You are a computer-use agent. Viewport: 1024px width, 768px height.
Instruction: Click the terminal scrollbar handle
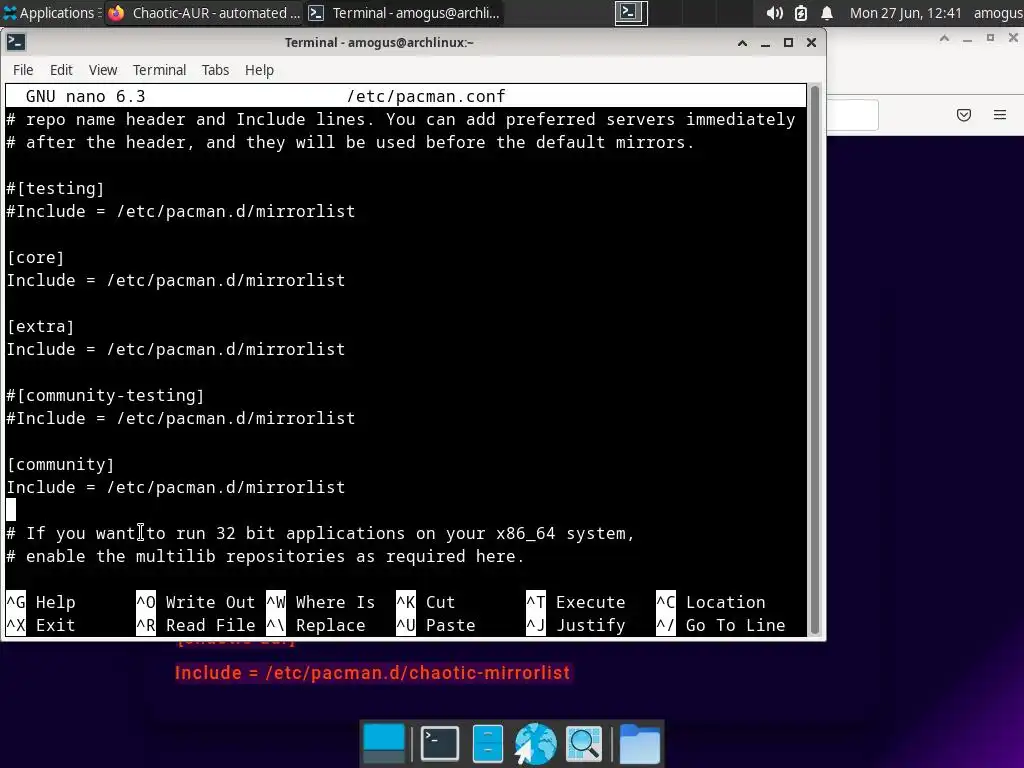814,360
